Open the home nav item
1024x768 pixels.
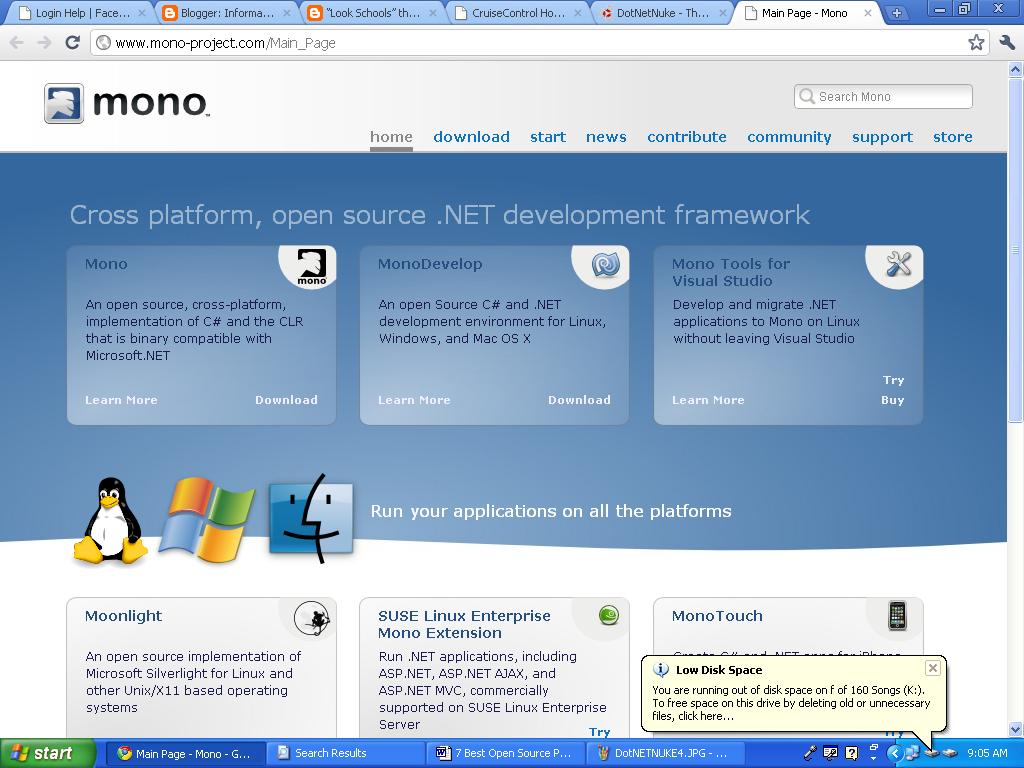click(x=391, y=137)
